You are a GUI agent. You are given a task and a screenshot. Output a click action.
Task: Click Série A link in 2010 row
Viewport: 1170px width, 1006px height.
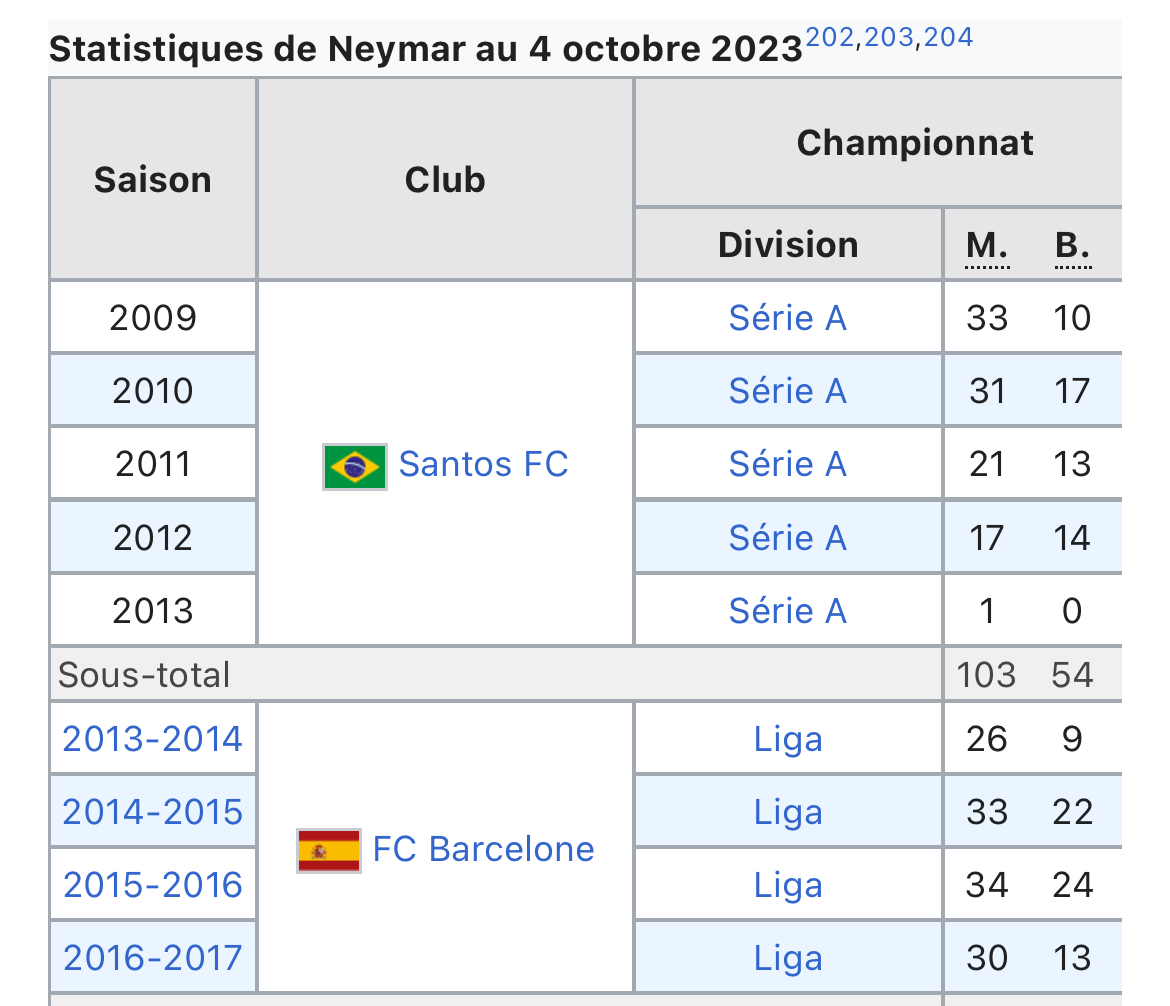pyautogui.click(x=788, y=391)
